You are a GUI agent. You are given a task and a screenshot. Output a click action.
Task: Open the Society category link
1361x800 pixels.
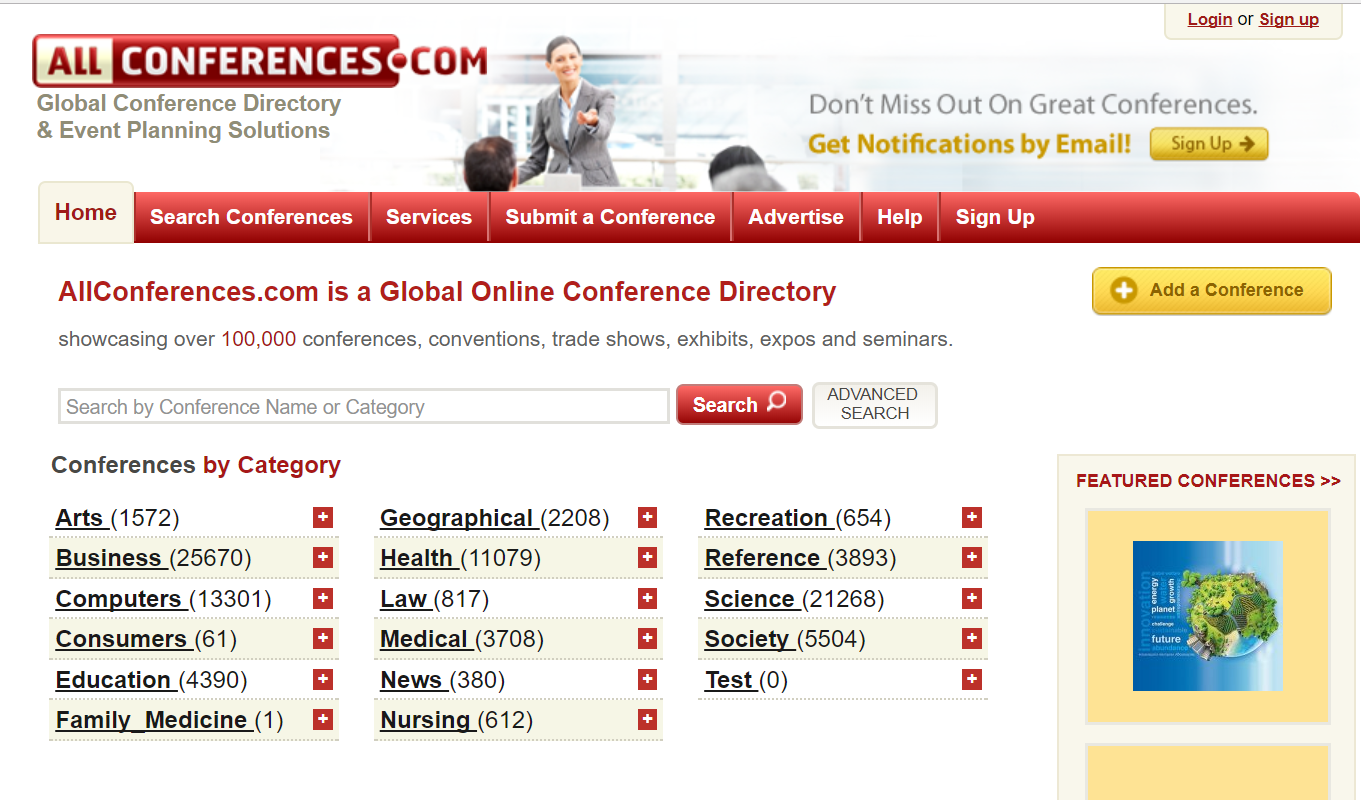(x=748, y=639)
